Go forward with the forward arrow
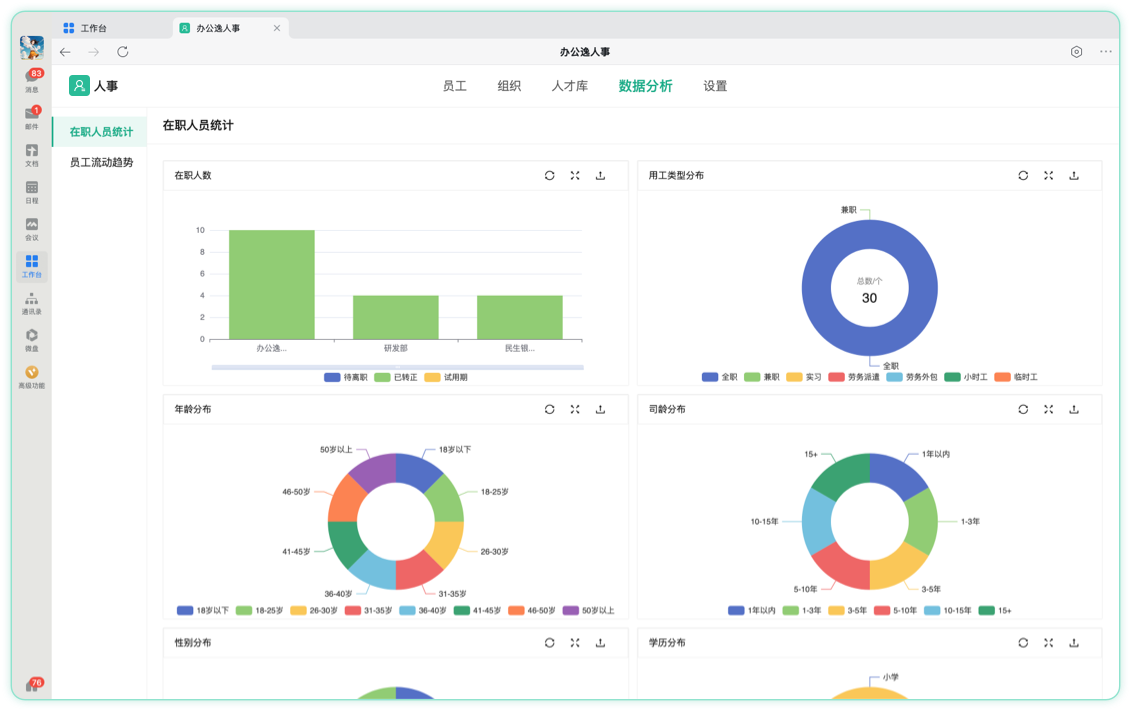The width and height of the screenshot is (1131, 711). click(94, 52)
